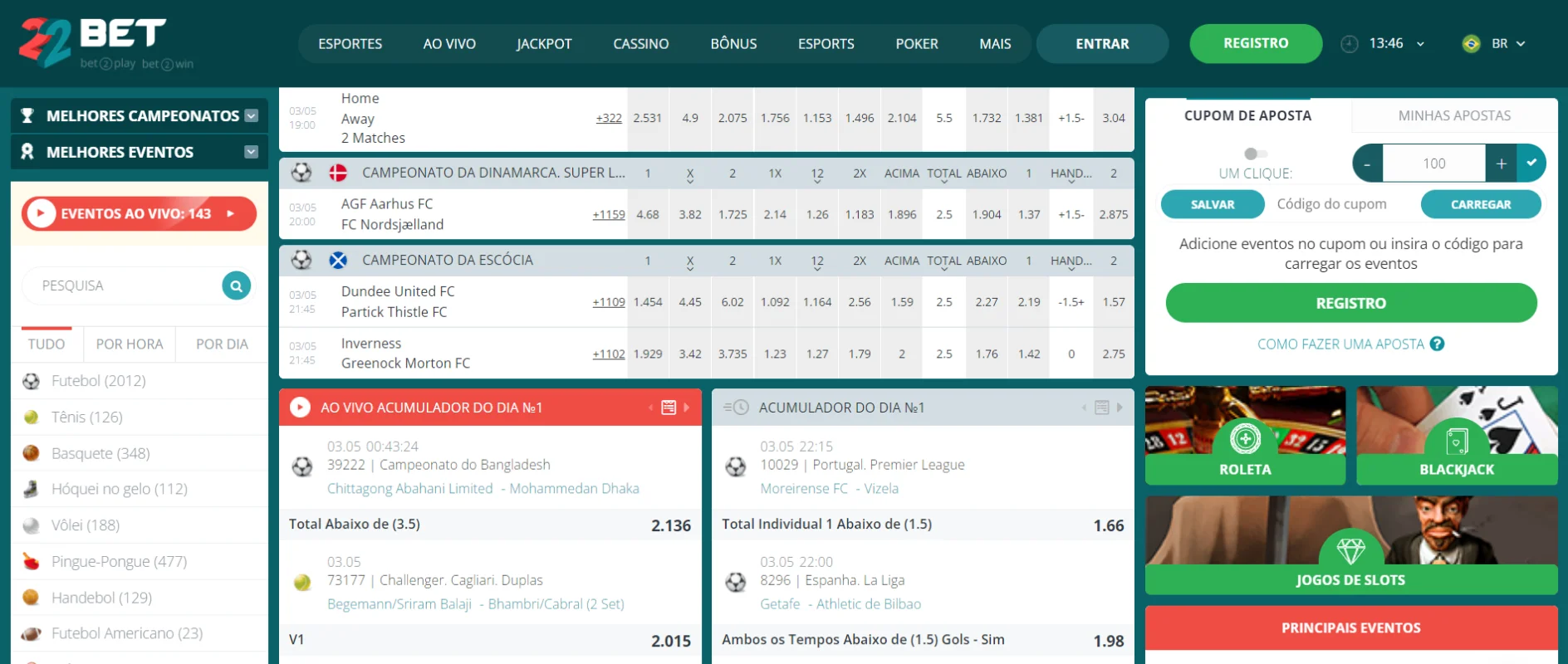Click the green REGISTRO button in coupon panel
Screen dimensions: 1568x664
tap(1351, 303)
